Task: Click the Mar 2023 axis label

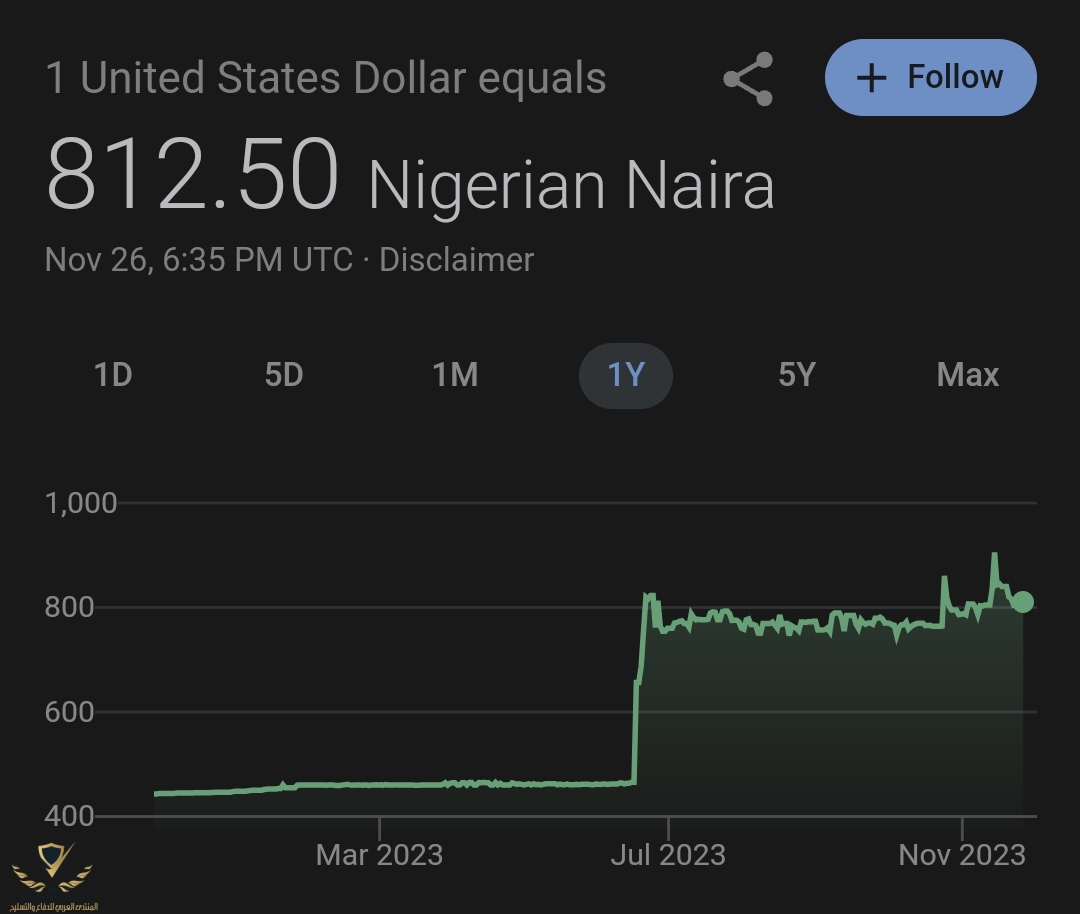Action: point(379,855)
